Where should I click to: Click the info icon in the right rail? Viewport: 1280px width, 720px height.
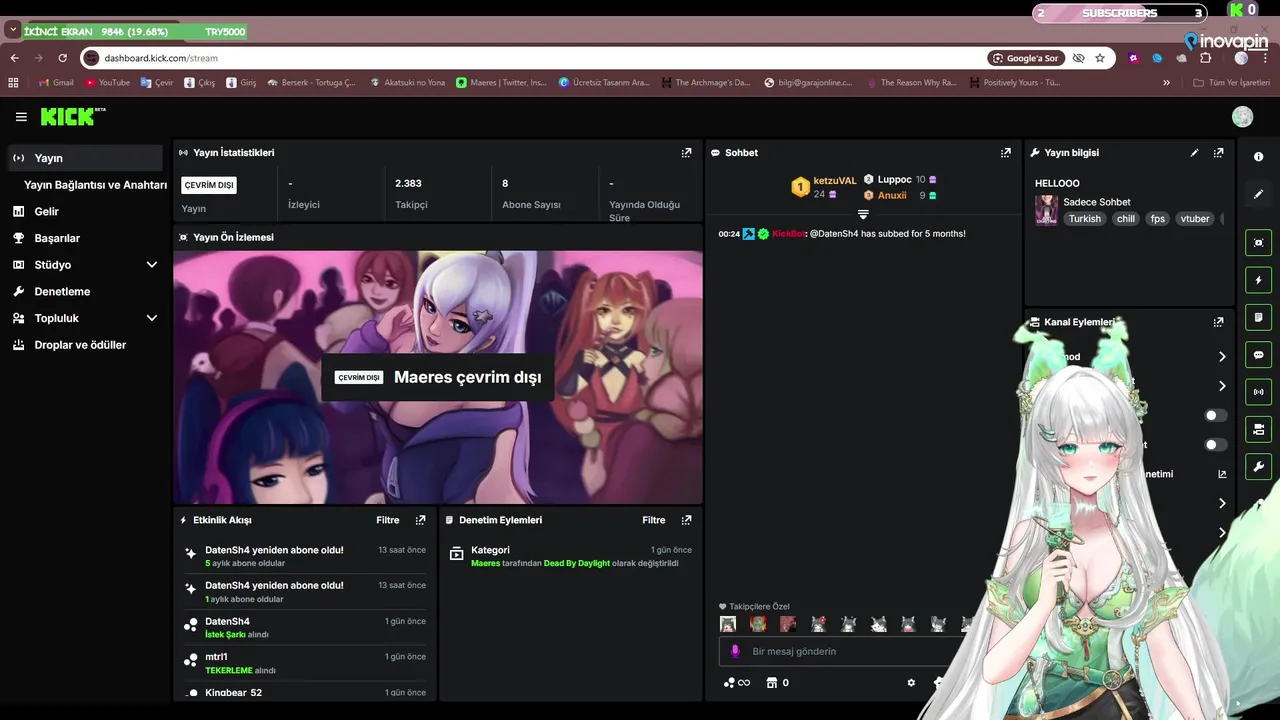[x=1258, y=157]
